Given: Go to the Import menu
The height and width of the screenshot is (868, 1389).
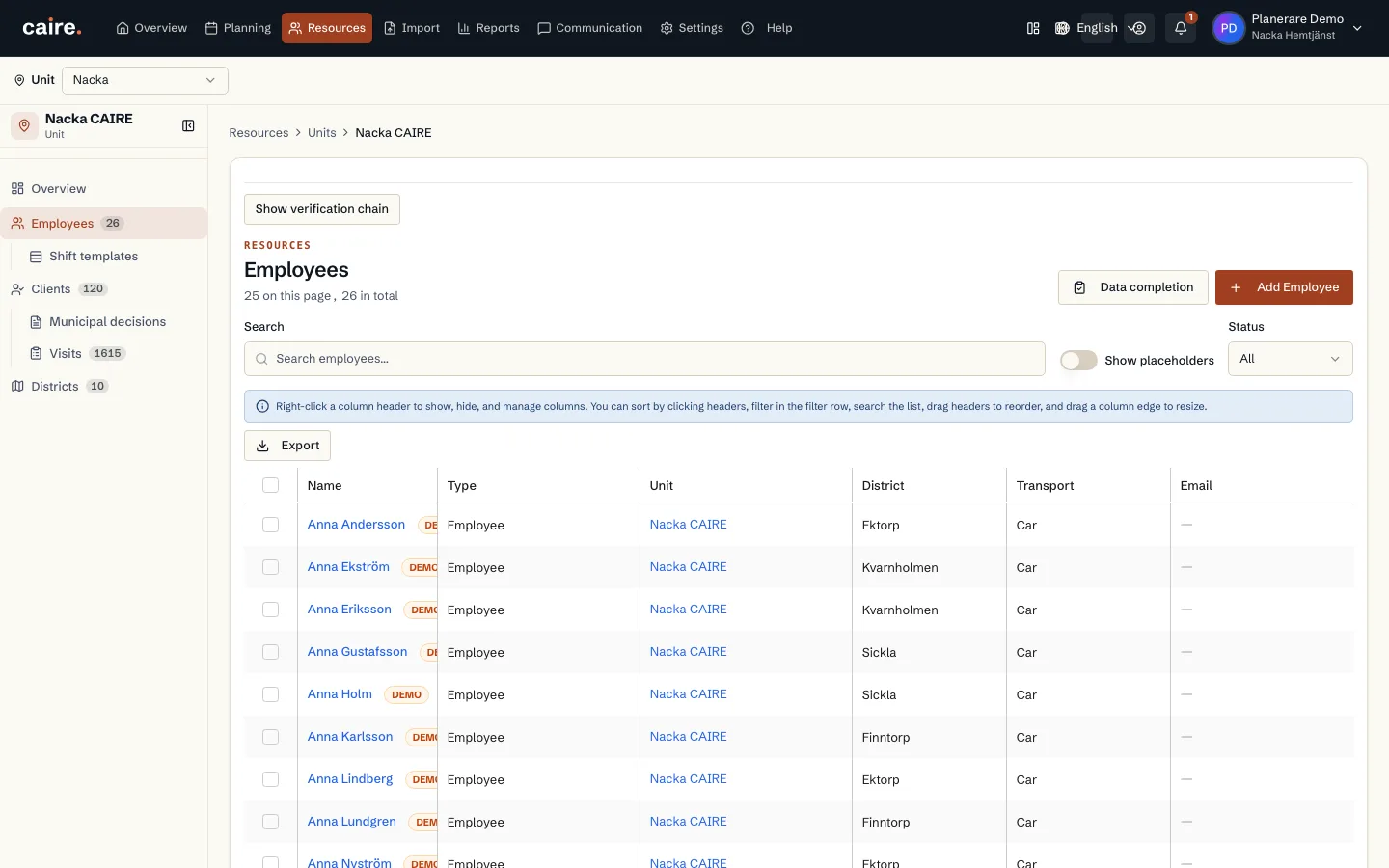Looking at the screenshot, I should click(412, 28).
